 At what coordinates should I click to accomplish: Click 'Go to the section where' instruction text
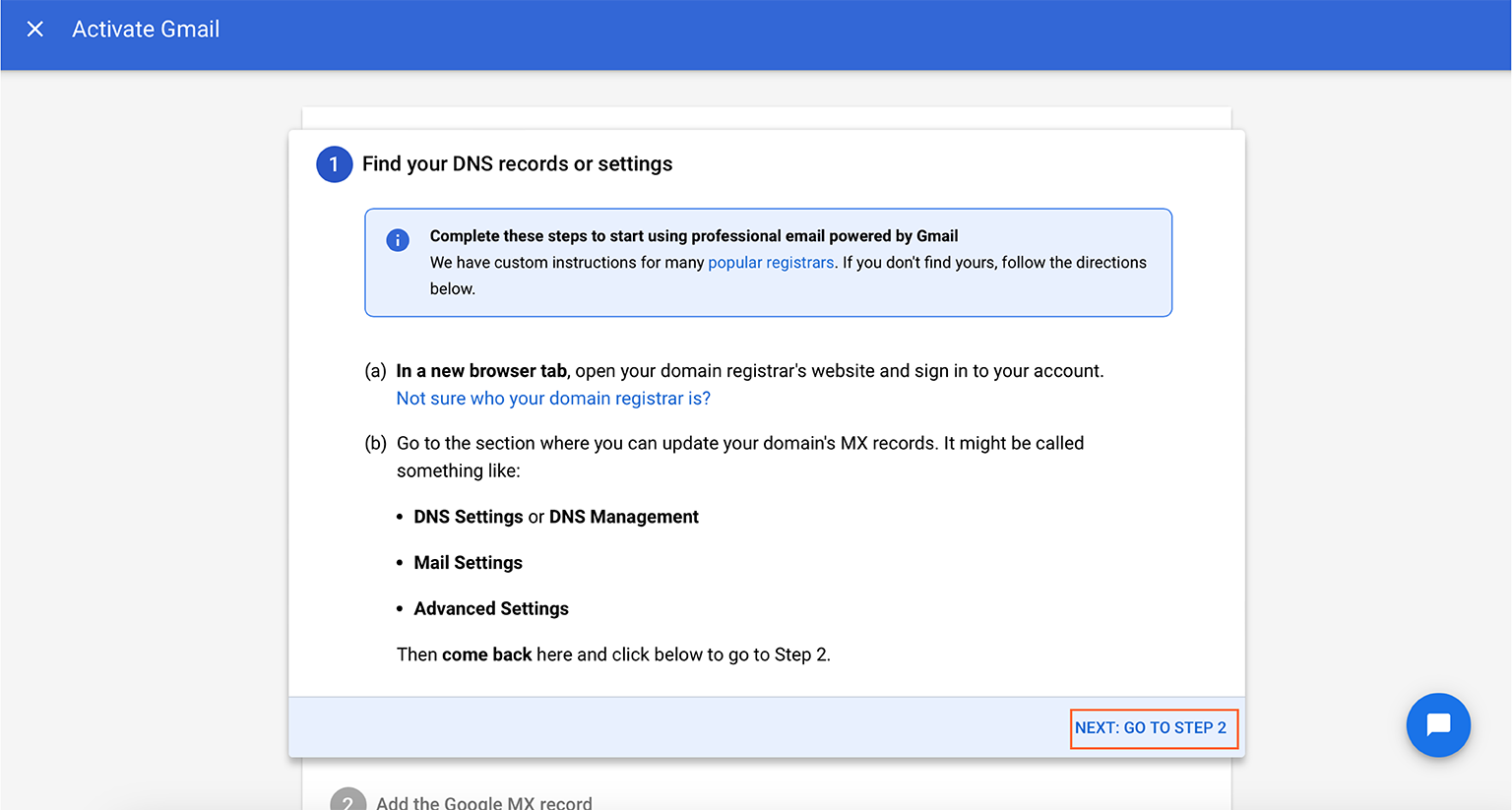pyautogui.click(x=740, y=457)
